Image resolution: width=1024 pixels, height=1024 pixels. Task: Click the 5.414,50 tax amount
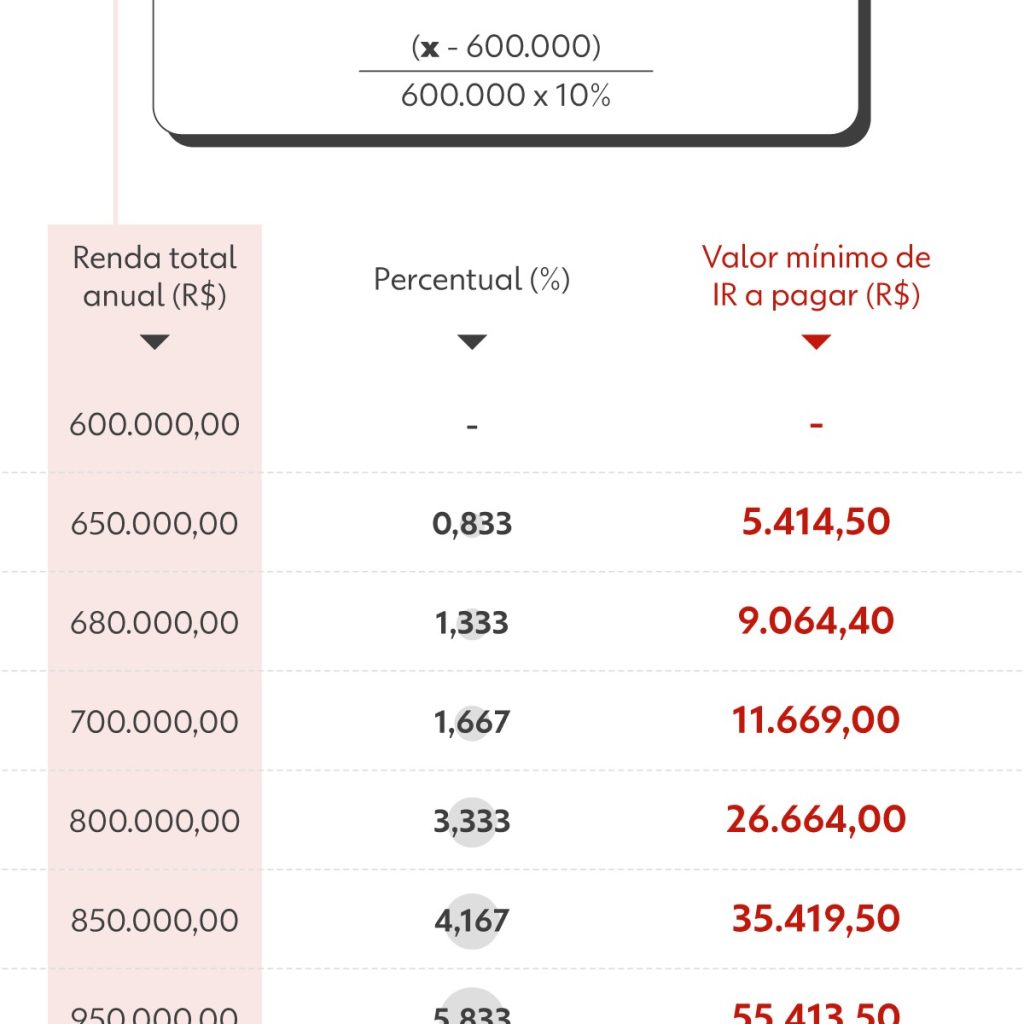point(816,522)
